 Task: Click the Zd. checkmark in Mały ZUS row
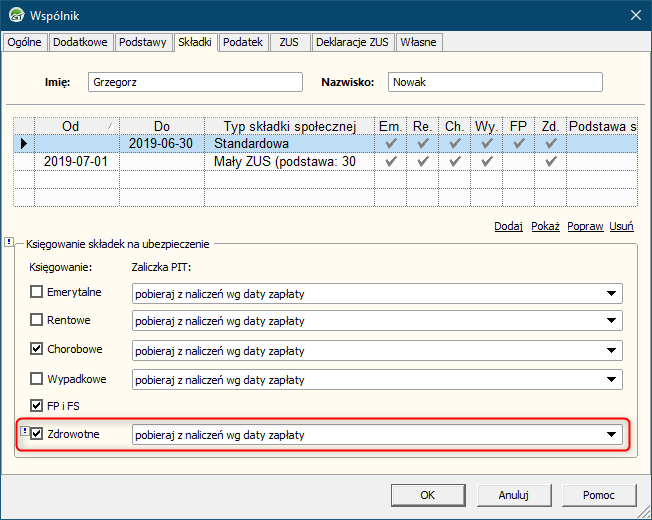[x=550, y=162]
